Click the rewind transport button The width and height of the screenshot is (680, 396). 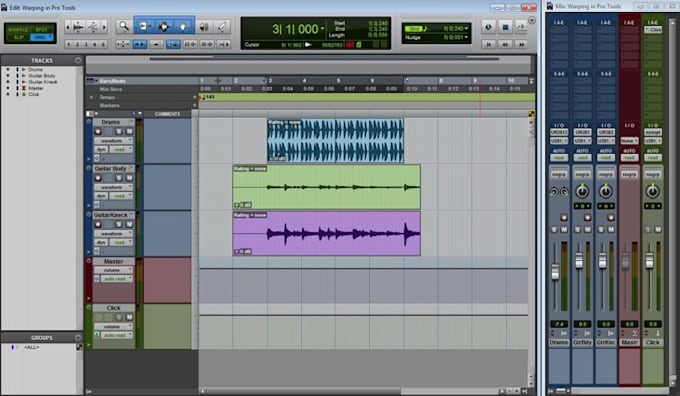tap(505, 44)
